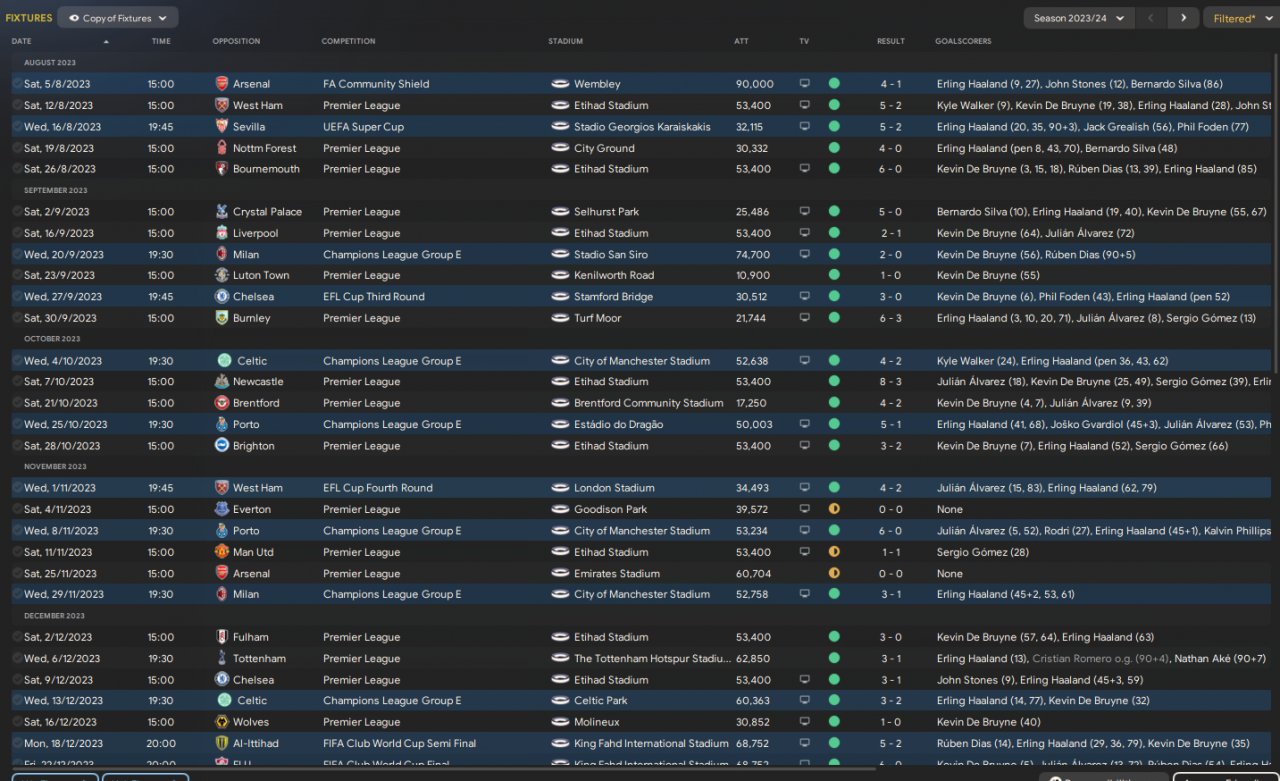Click the Nottm Forest club crest
Viewport: 1280px width, 781px height.
pyautogui.click(x=222, y=148)
